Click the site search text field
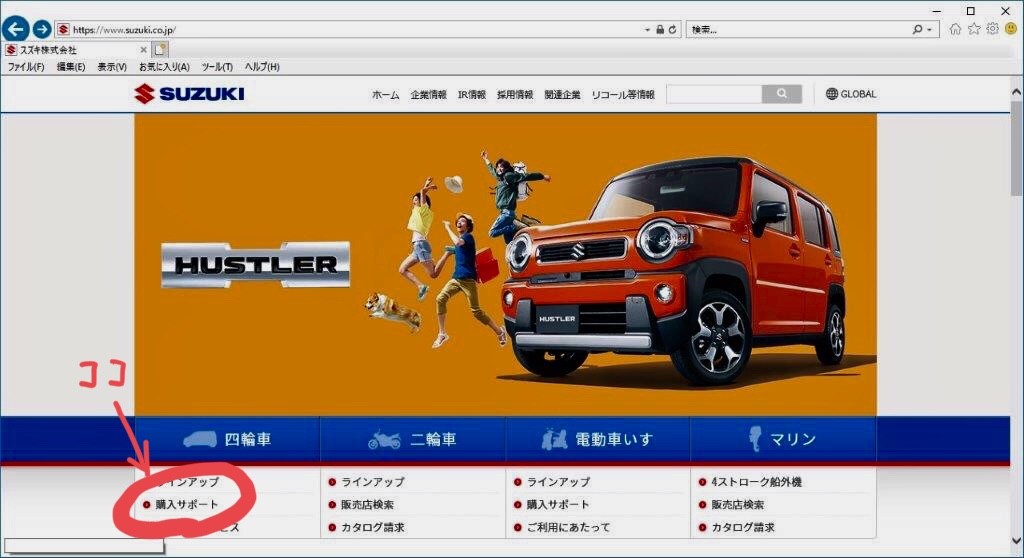Screen dimensions: 1024x558 point(714,94)
